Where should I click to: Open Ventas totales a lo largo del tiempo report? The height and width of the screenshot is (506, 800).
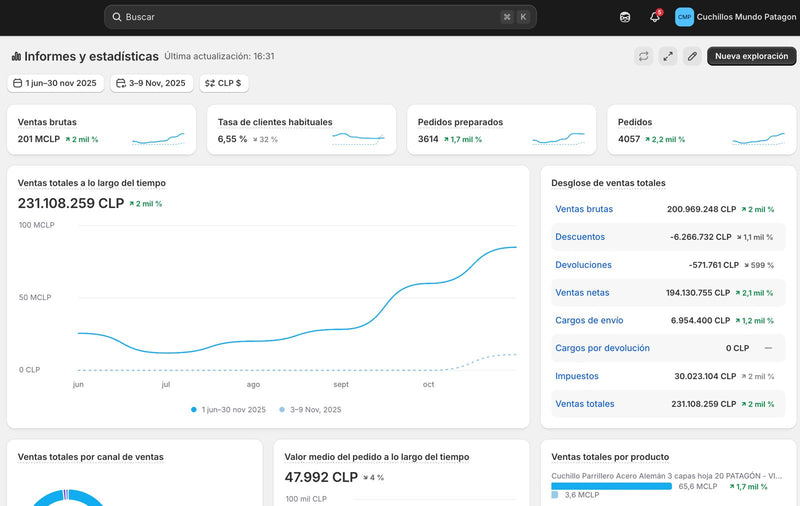point(92,183)
